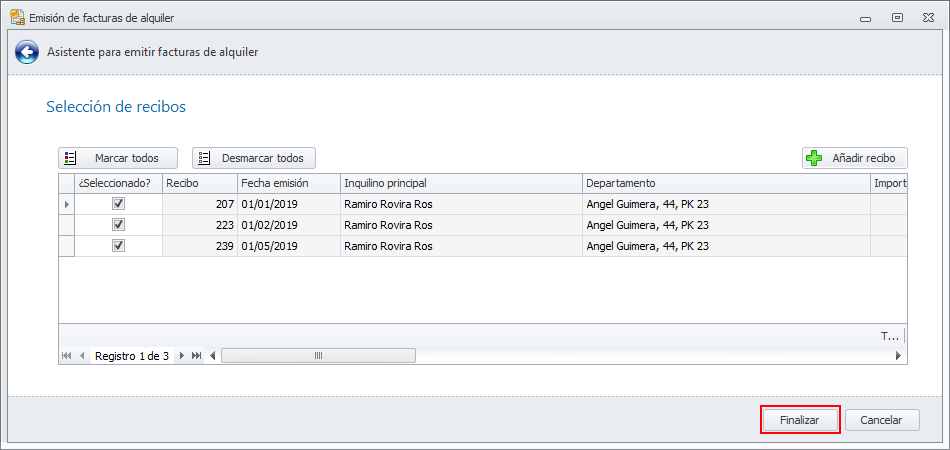Click the app icon in title bar
The width and height of the screenshot is (950, 450).
tap(18, 18)
